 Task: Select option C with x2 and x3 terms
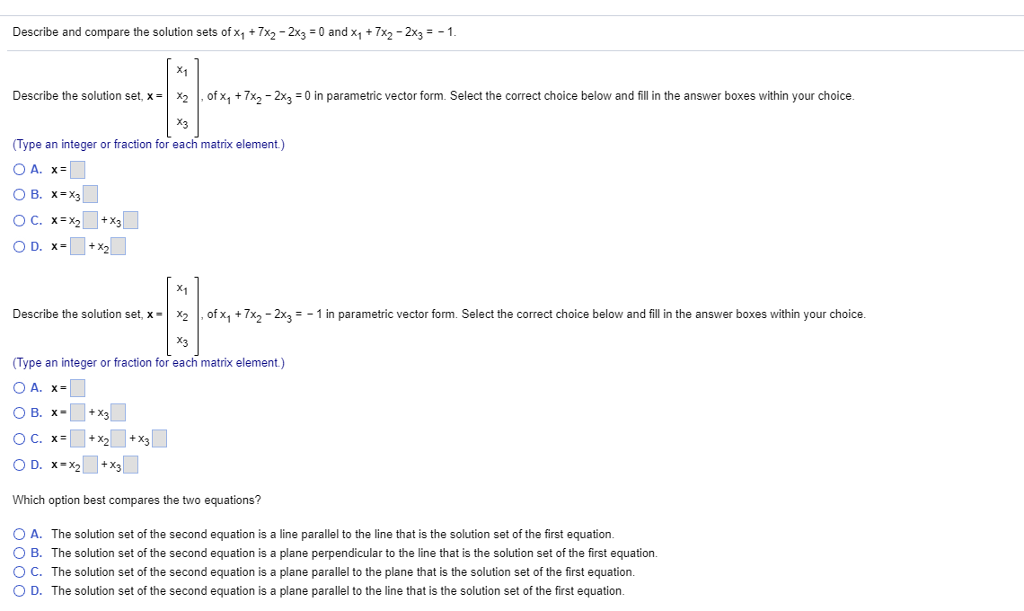point(19,437)
